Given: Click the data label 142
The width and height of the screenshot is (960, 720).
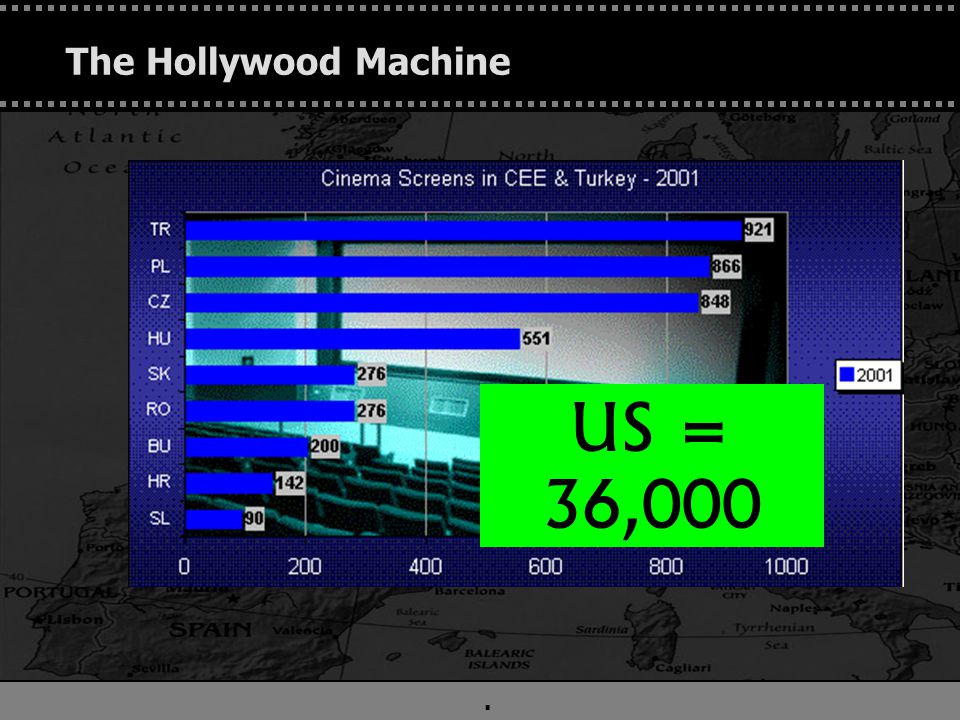Looking at the screenshot, I should click(289, 483).
